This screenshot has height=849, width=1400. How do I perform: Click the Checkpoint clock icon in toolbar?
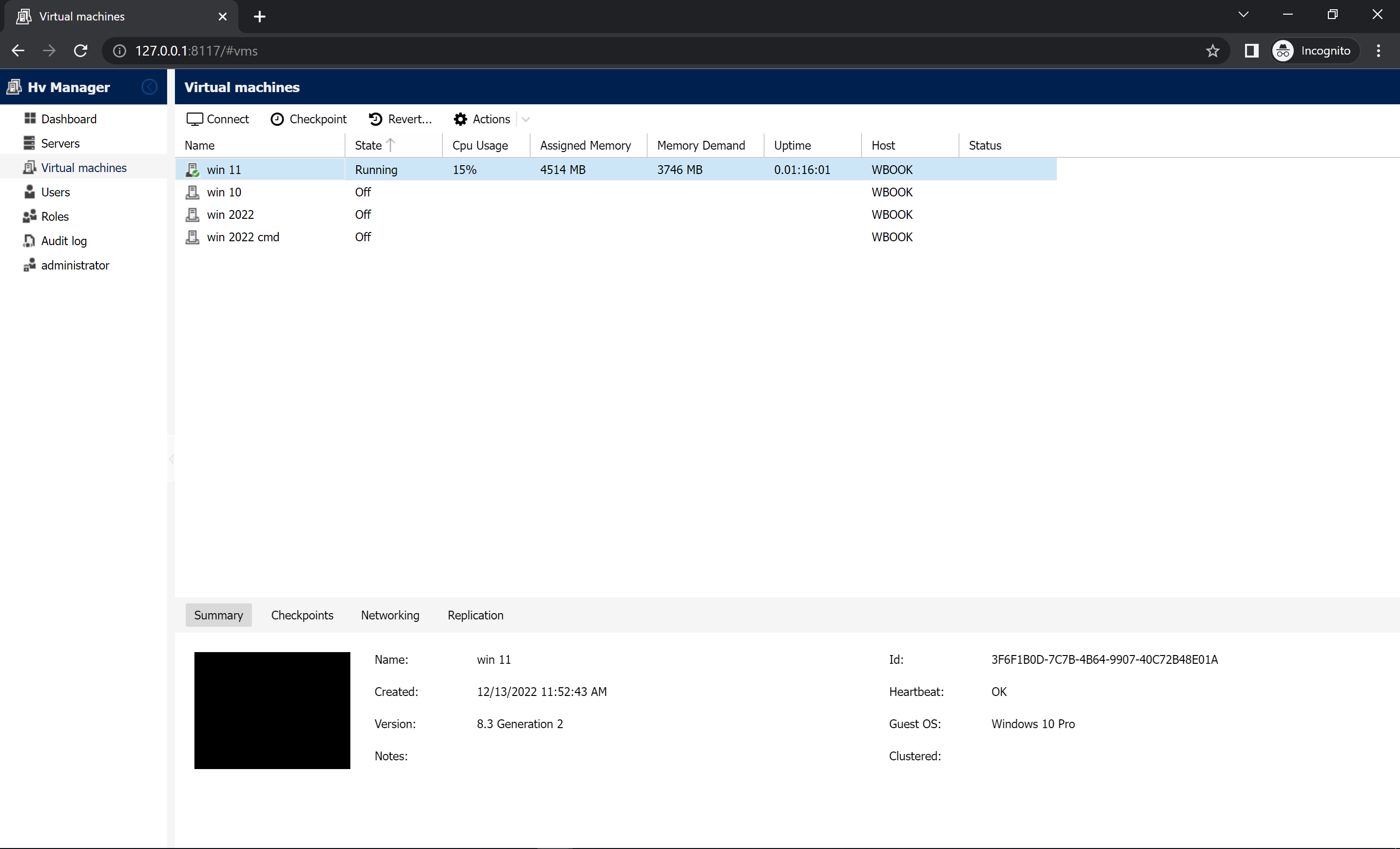click(277, 119)
